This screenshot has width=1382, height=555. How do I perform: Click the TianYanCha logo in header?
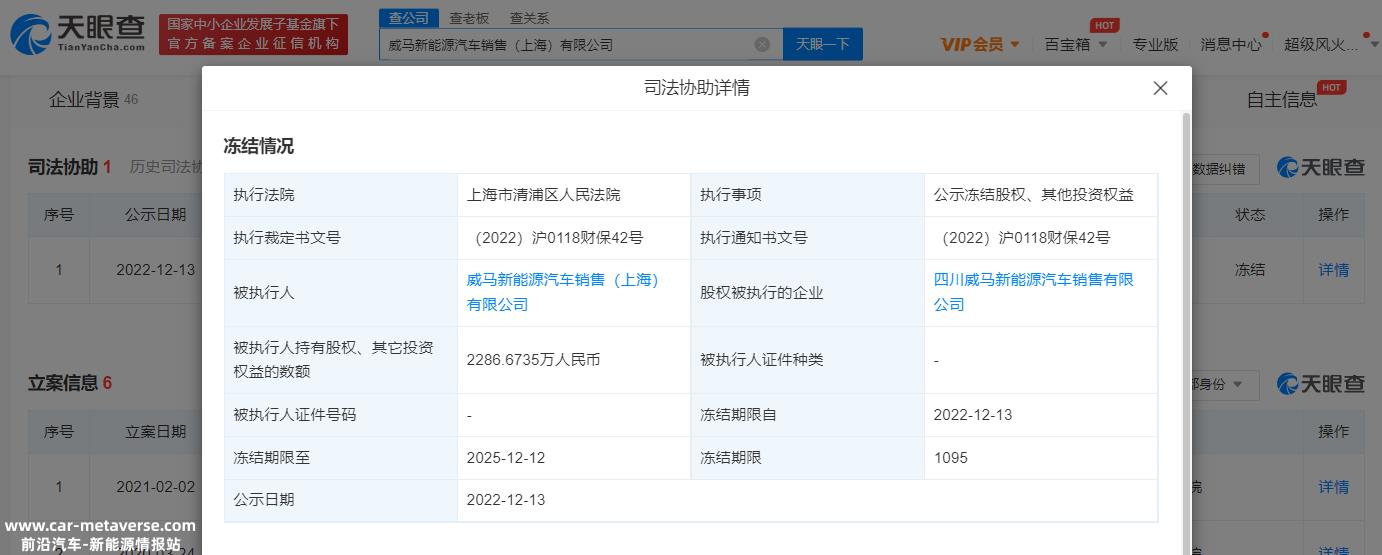78,33
